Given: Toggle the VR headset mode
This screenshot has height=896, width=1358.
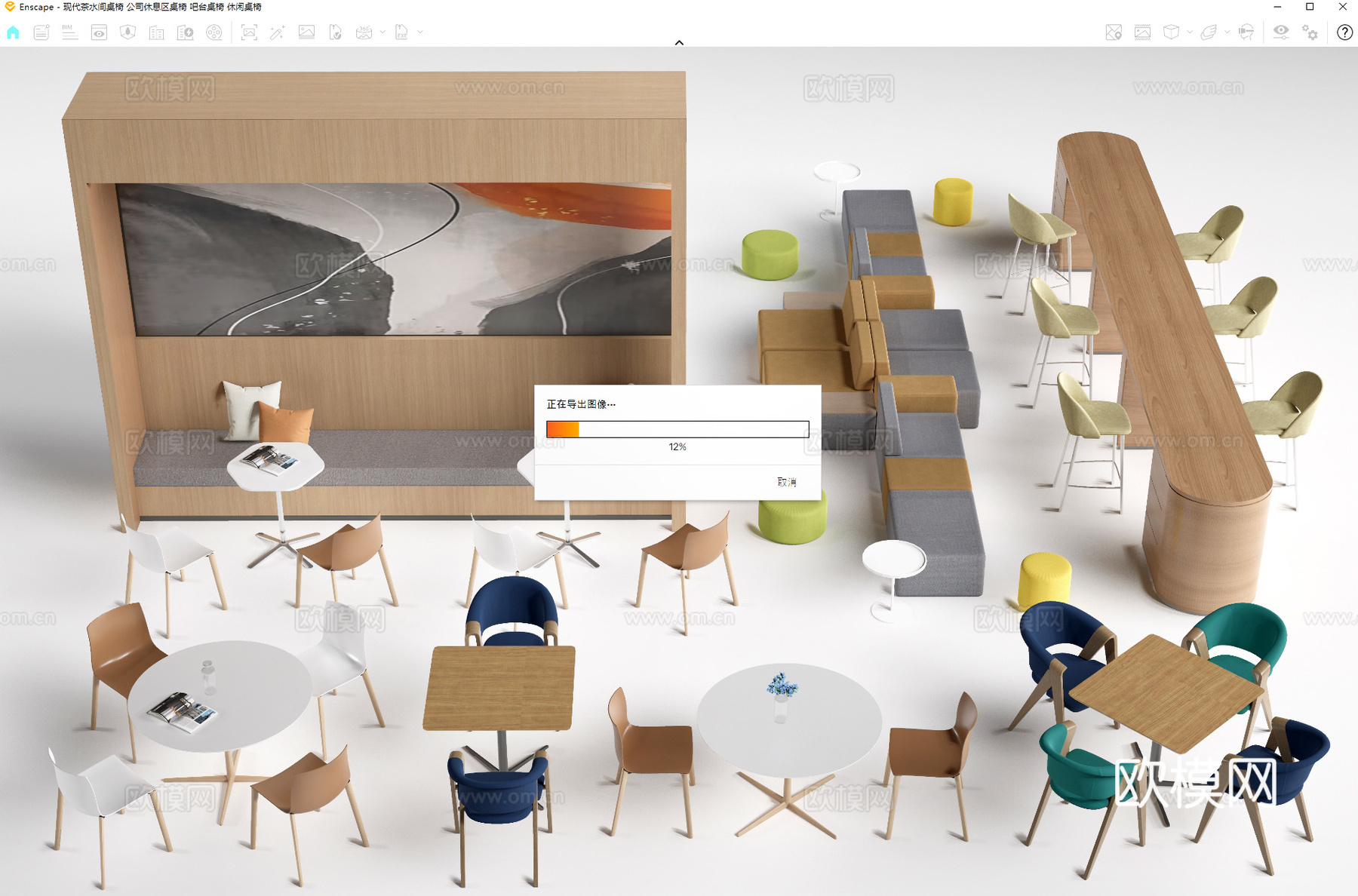Looking at the screenshot, I should 1246,32.
